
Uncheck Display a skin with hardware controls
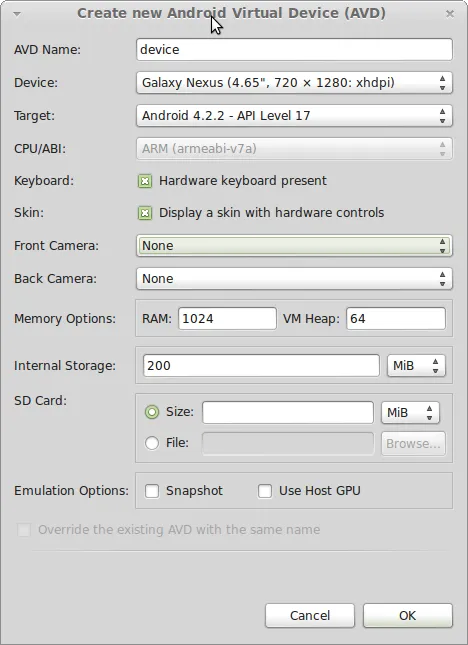(145, 213)
